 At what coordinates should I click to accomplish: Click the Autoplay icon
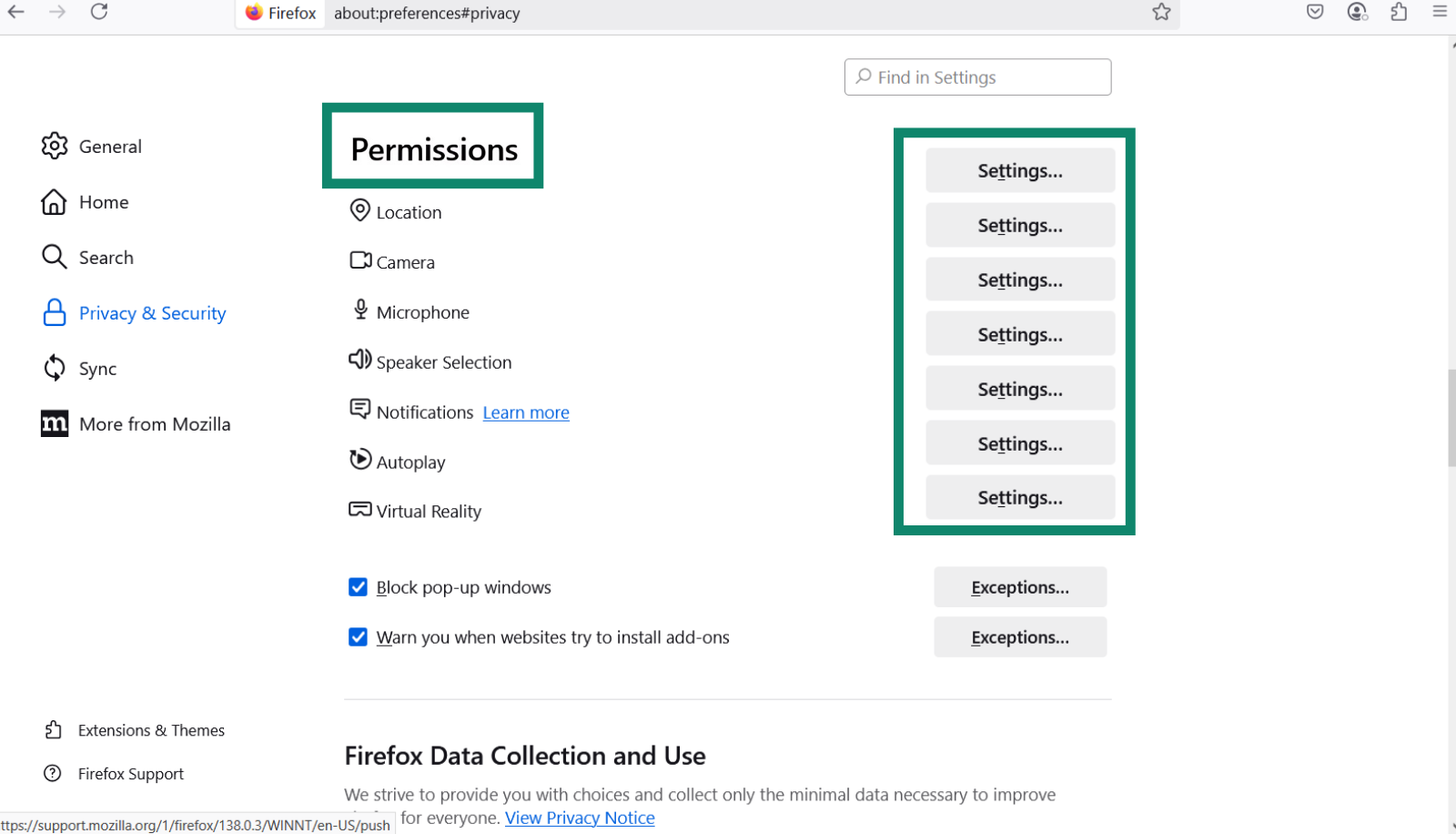[360, 460]
